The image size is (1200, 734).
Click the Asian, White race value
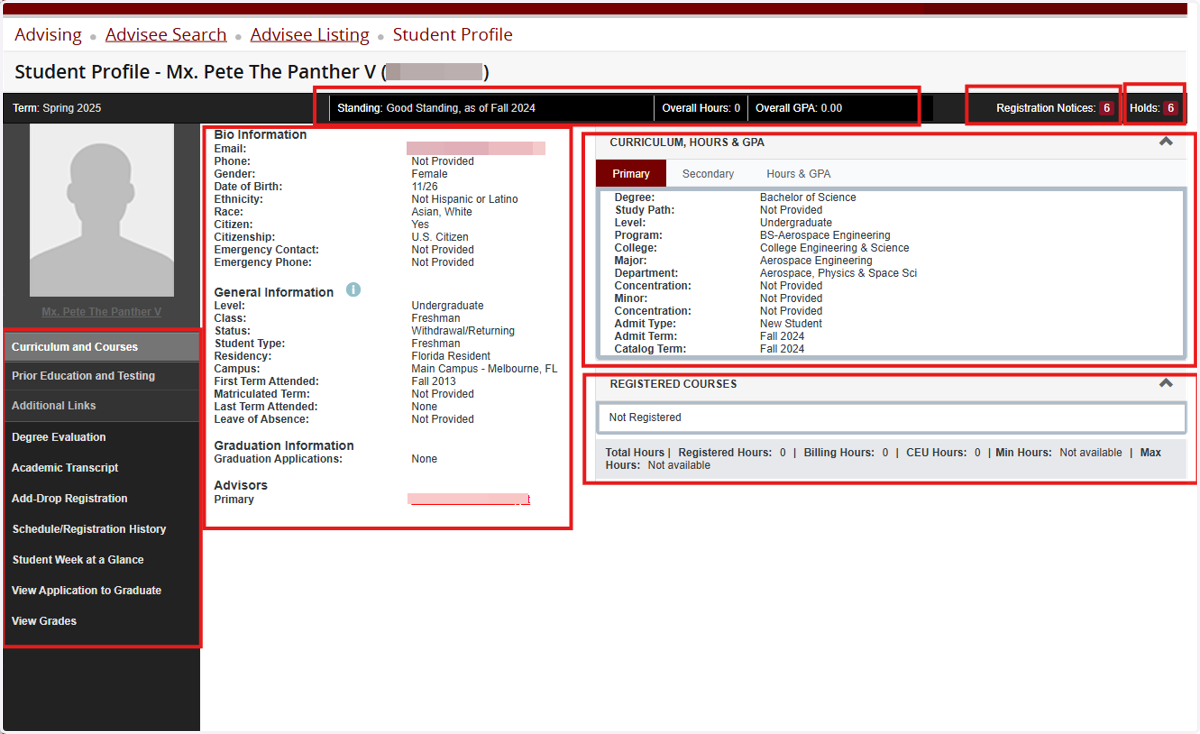point(442,212)
